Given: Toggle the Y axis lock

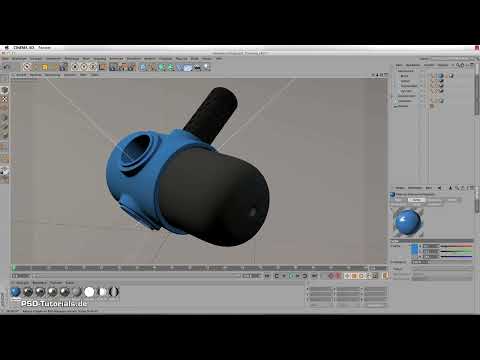Looking at the screenshot, I should 84,67.
